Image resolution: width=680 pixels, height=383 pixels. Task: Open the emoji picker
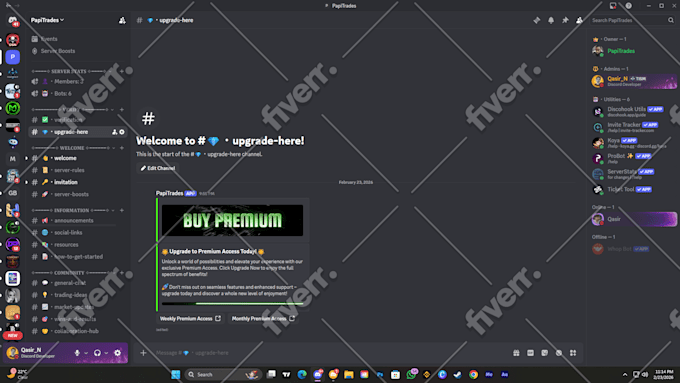pyautogui.click(x=559, y=353)
